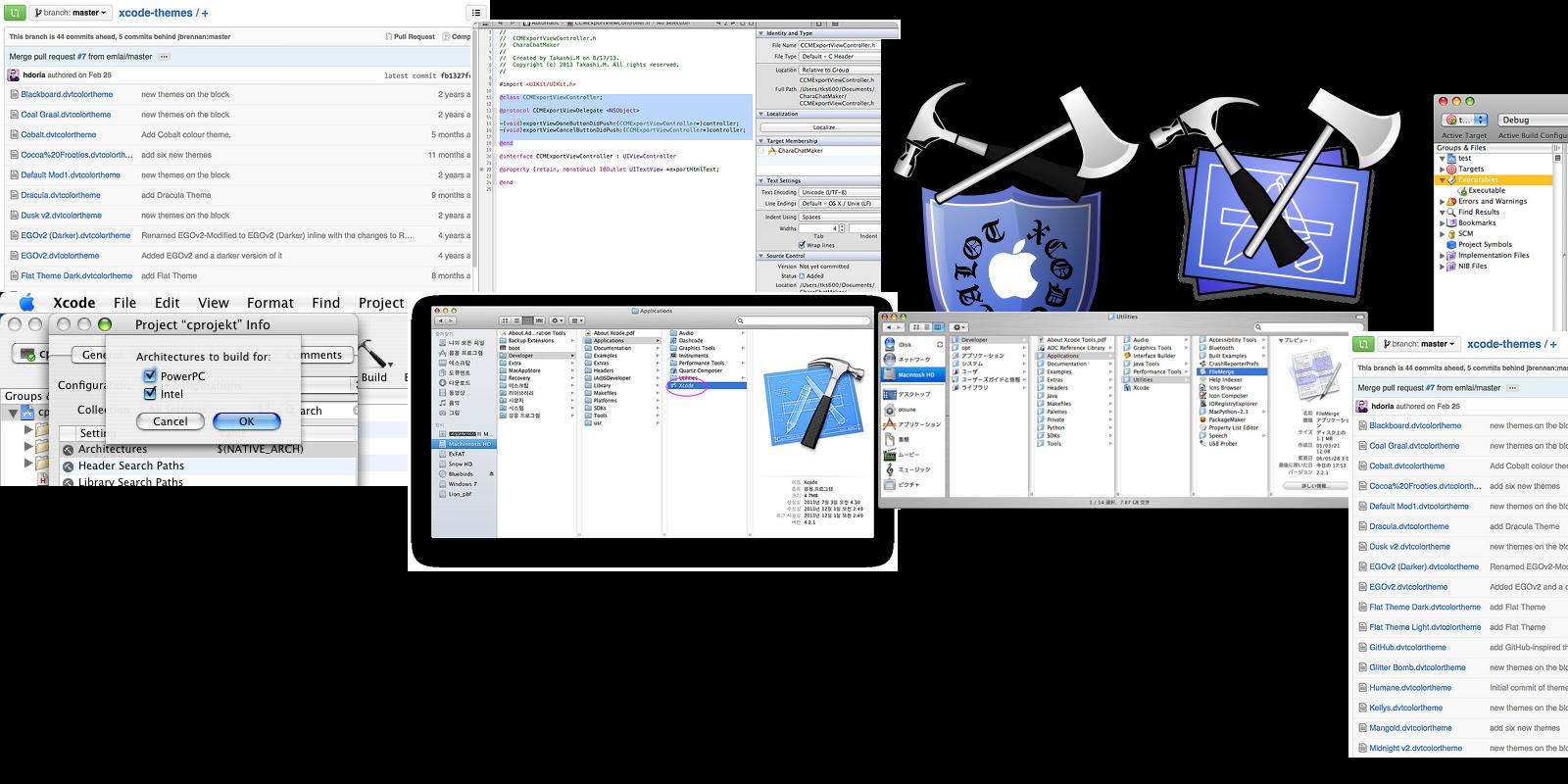This screenshot has height=784, width=1568.
Task: Switch to the Comments tab in Project Info
Action: pyautogui.click(x=325, y=355)
